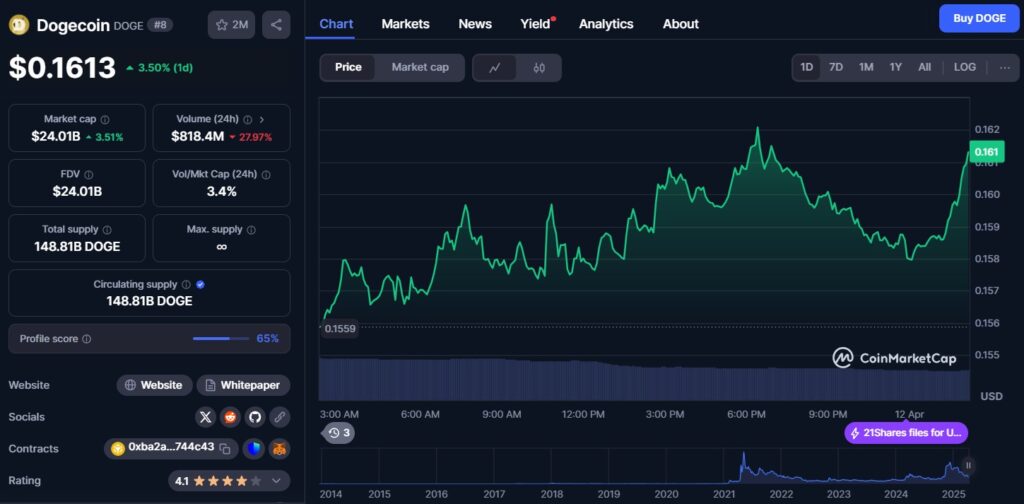Open the 21Shares files news banner

coord(906,433)
